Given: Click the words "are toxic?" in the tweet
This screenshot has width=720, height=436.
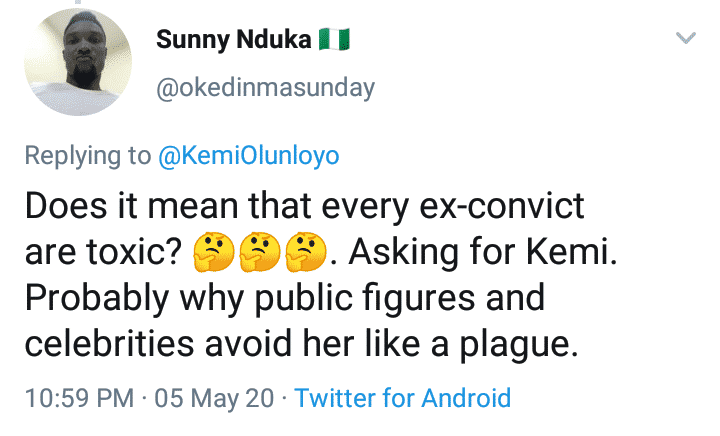Looking at the screenshot, I should (x=100, y=255).
